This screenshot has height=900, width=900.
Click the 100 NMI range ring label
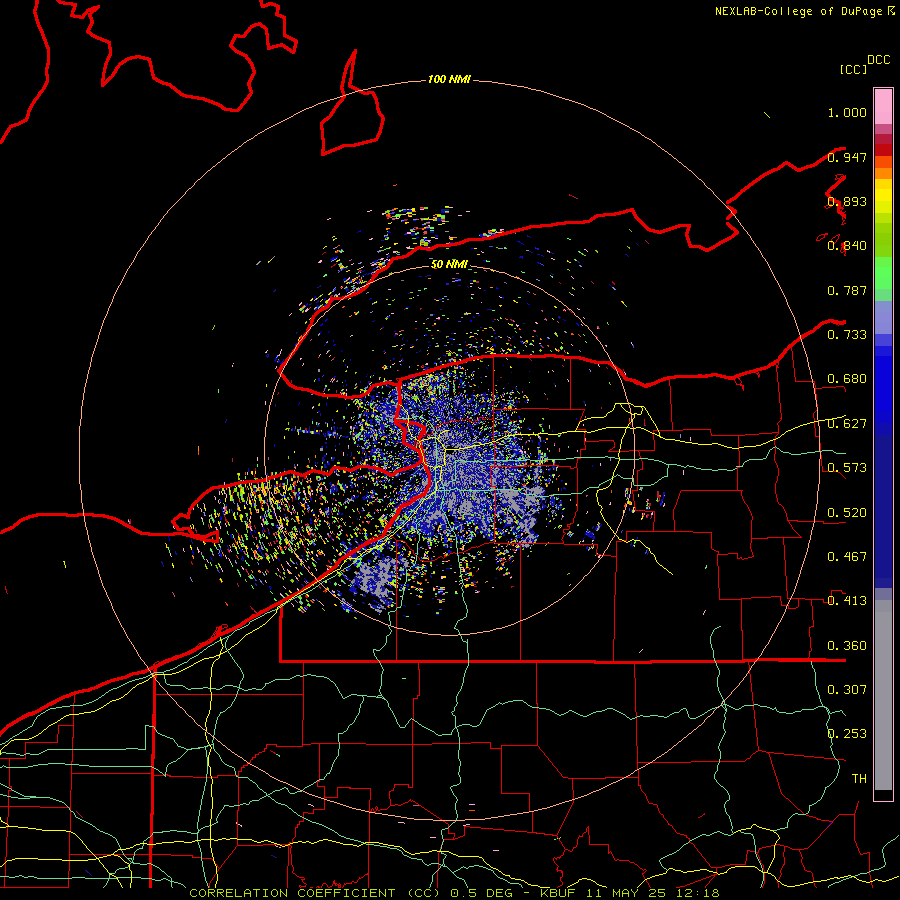(x=449, y=79)
